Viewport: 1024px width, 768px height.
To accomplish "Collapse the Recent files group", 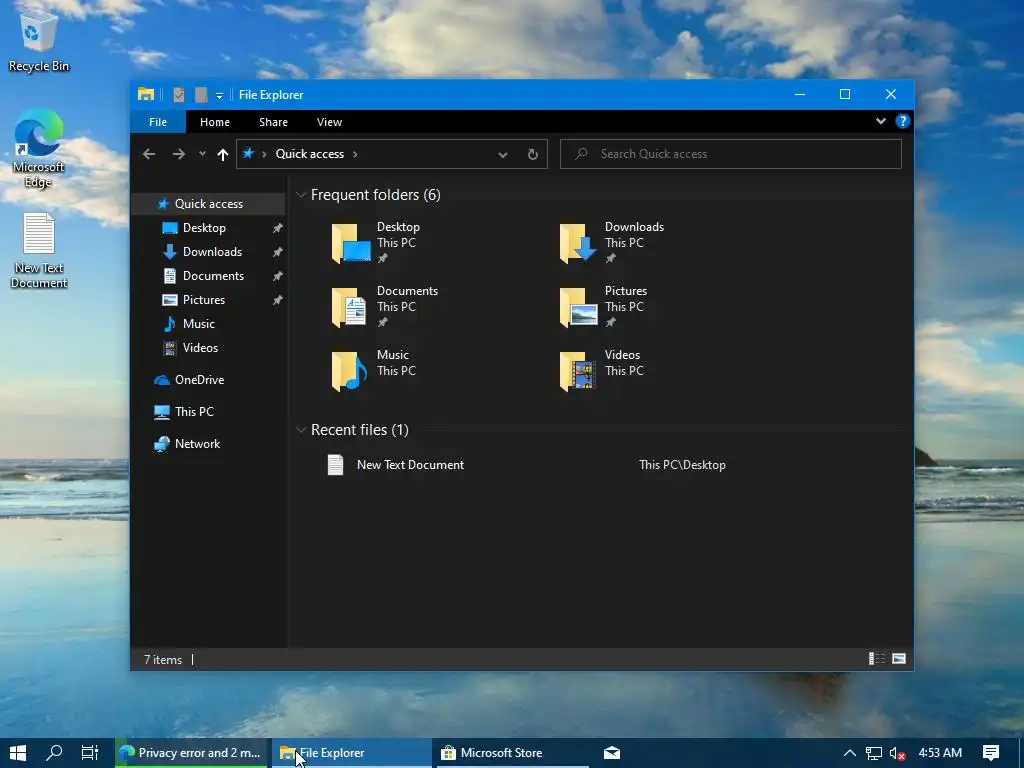I will click(301, 430).
